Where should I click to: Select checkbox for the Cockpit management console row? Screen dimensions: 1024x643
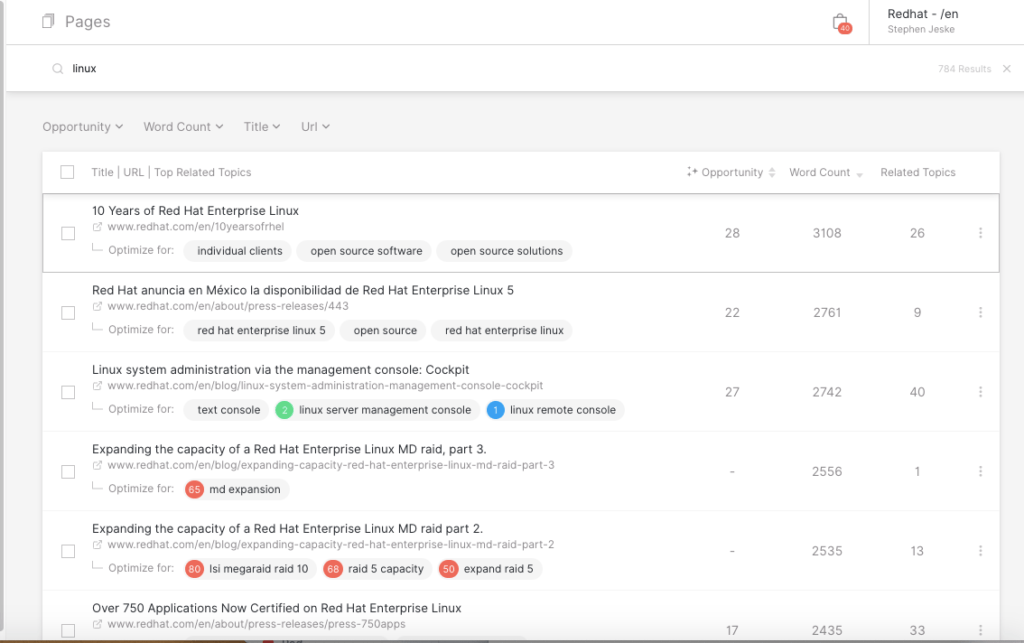click(x=68, y=392)
